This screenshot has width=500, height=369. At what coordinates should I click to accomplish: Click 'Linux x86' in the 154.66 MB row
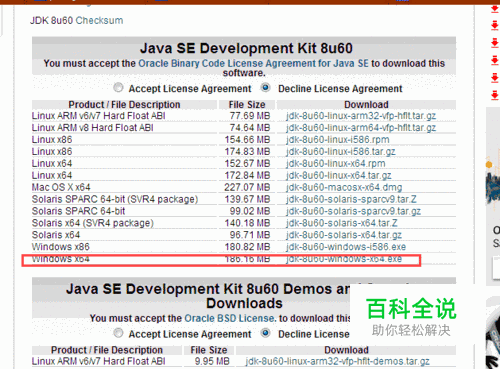tap(52, 140)
